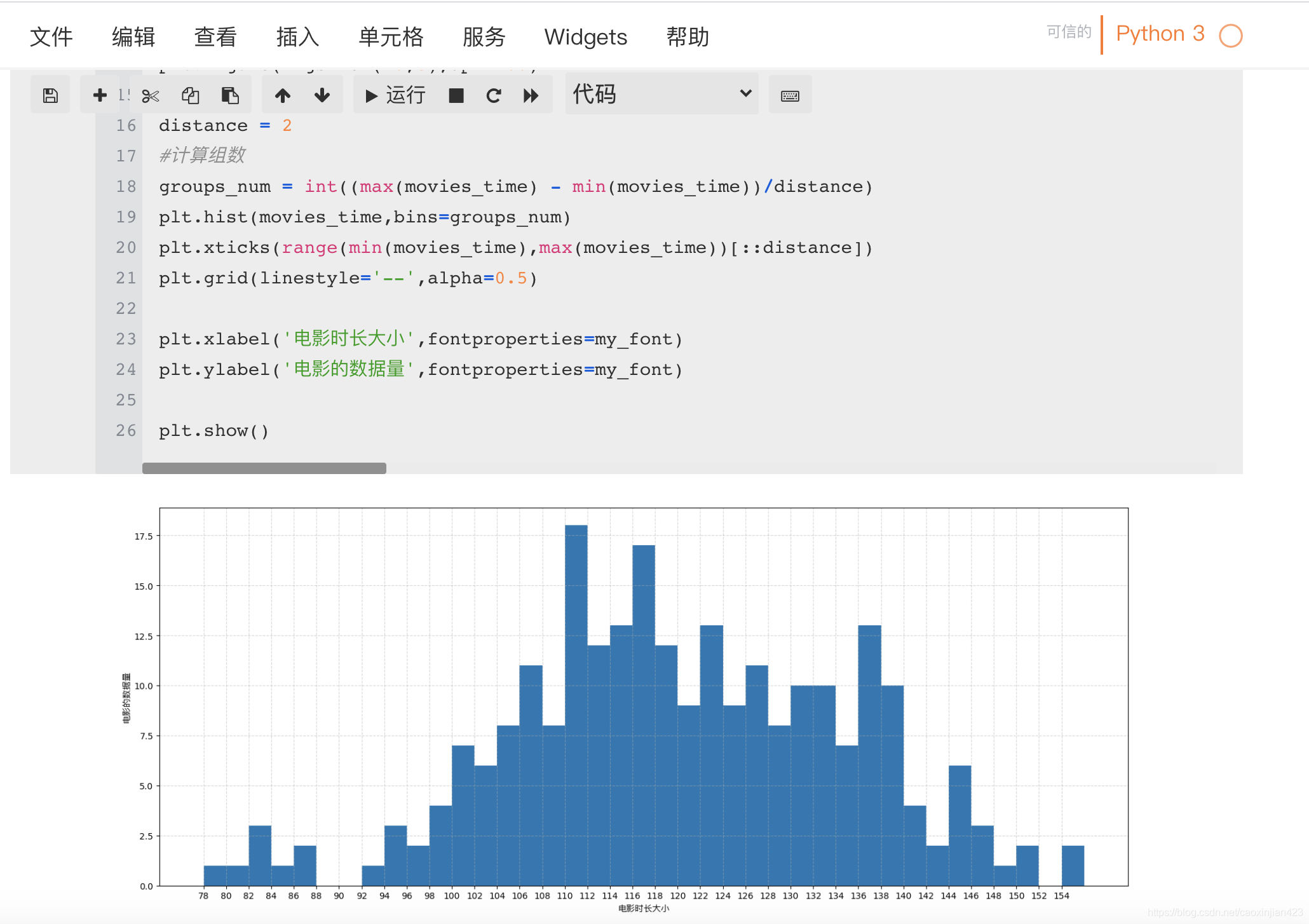
Task: Open the 单元格 menu
Action: (390, 37)
